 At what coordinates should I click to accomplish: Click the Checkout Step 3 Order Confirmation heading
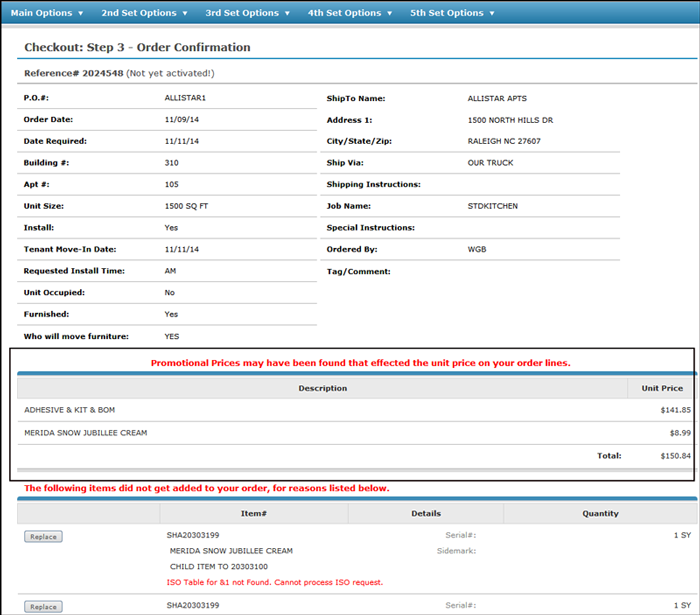point(137,47)
